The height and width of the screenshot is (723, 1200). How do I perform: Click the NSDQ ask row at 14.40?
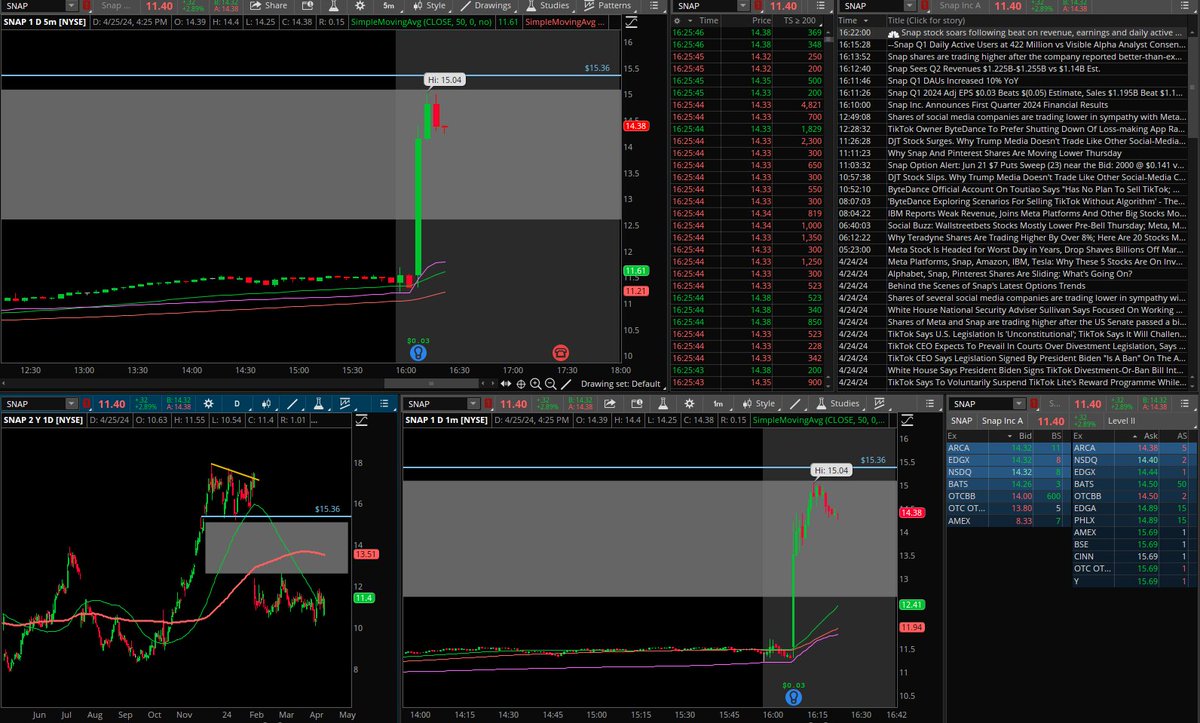coord(1133,460)
